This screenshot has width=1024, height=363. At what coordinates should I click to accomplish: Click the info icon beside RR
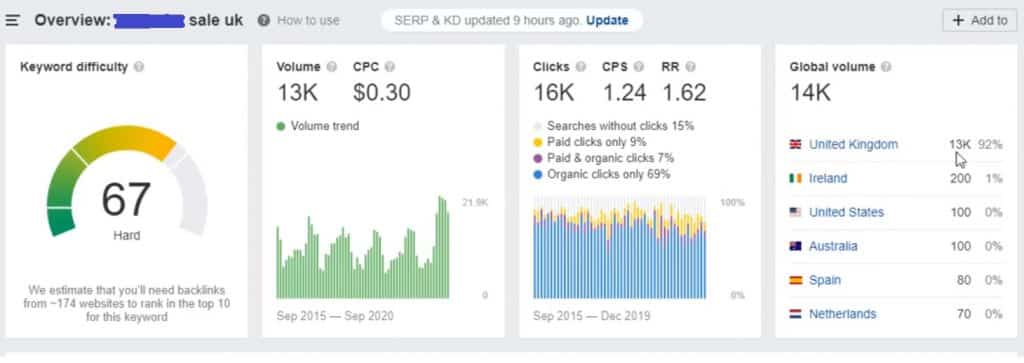690,67
